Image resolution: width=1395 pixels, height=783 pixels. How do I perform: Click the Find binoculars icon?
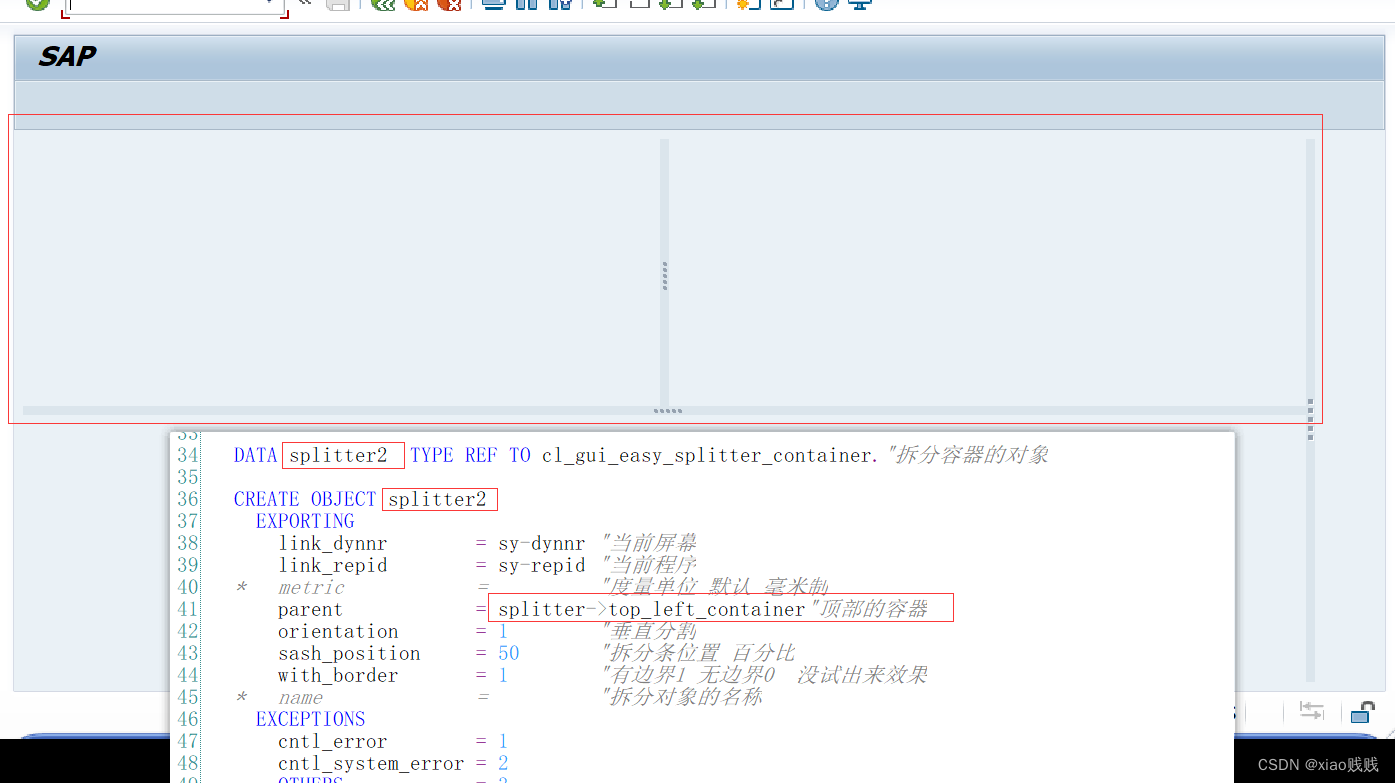[x=526, y=4]
